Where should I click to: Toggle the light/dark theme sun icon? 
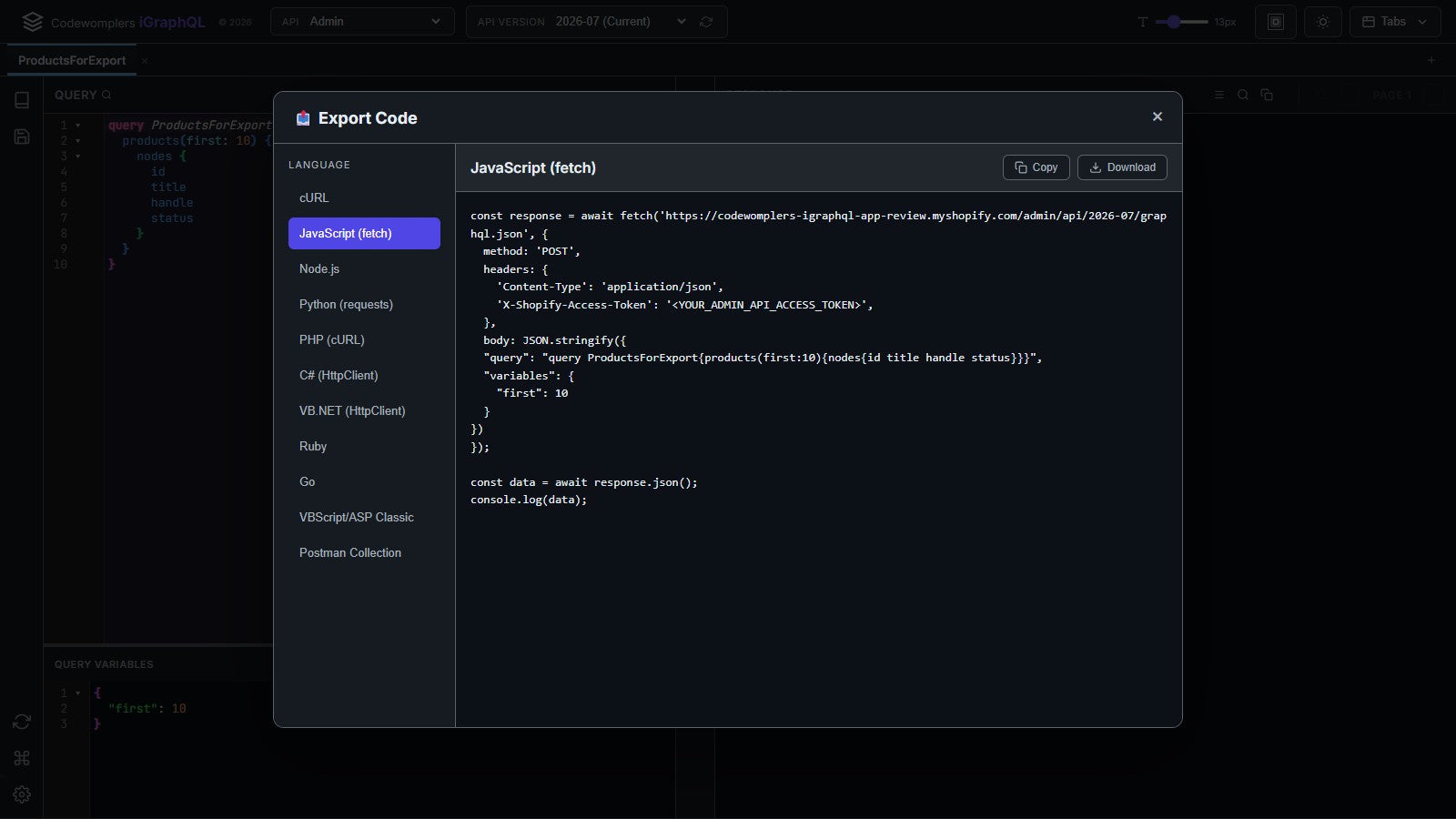click(x=1323, y=22)
